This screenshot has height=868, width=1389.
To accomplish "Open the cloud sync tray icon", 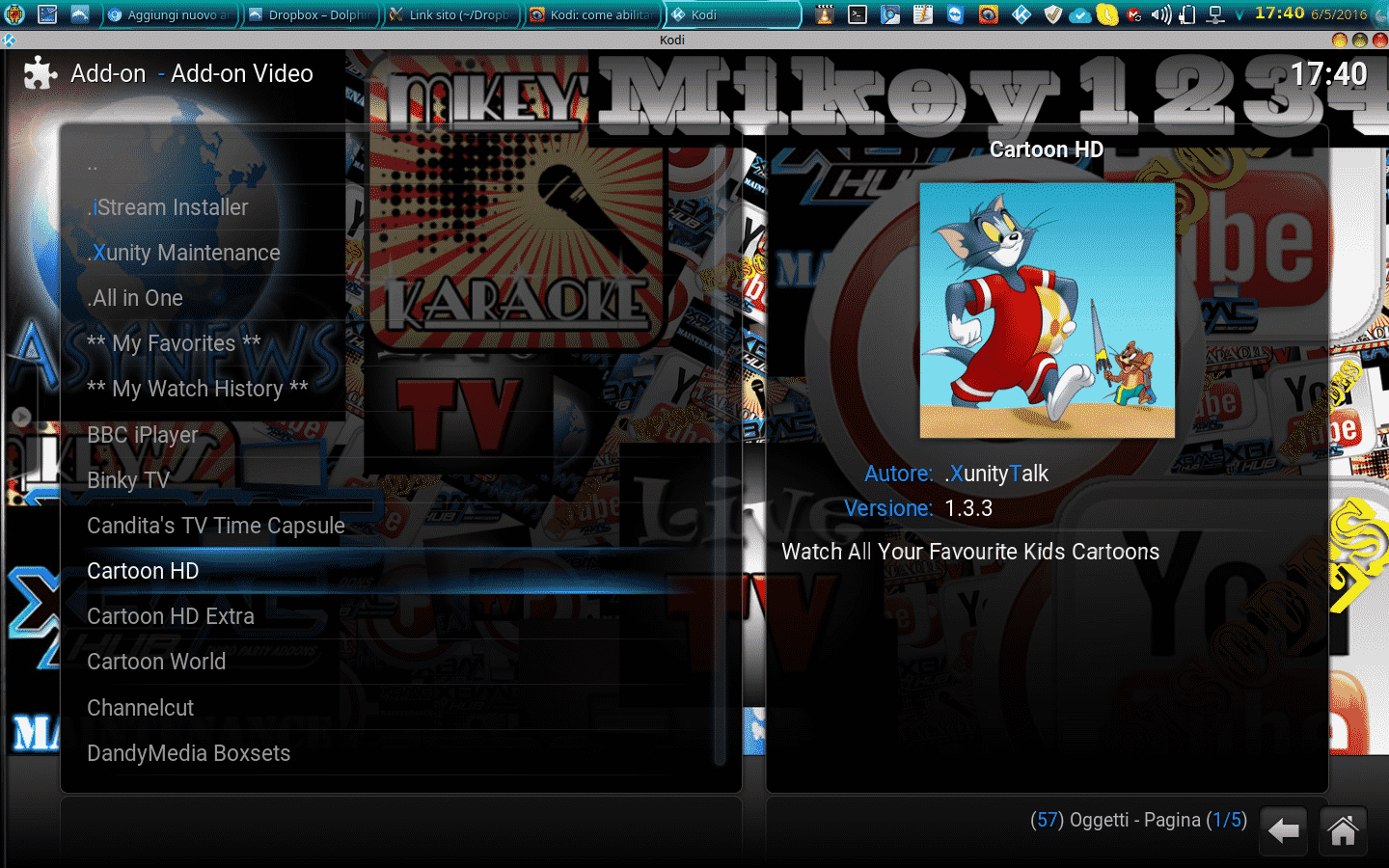I will 1080,14.
